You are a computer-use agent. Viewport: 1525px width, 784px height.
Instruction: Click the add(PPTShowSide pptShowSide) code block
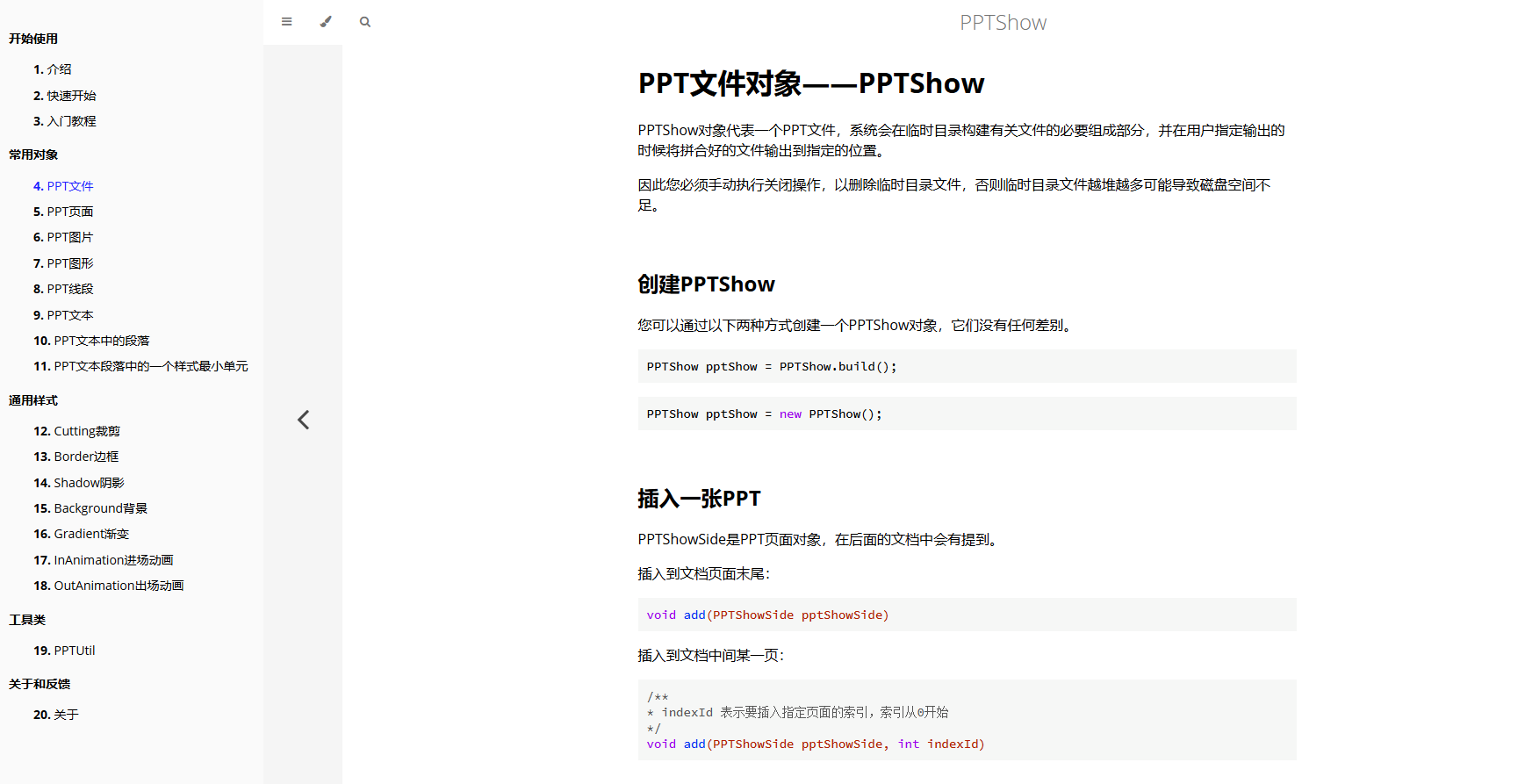pos(967,615)
